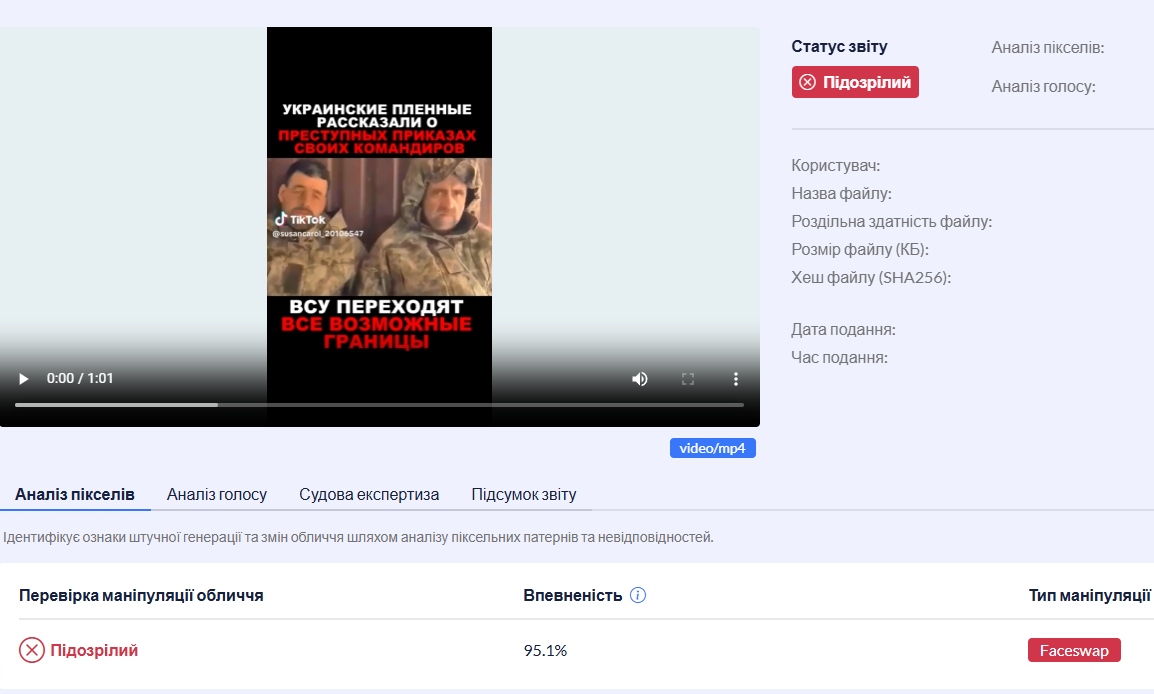
Task: Play the video
Action: pos(24,379)
